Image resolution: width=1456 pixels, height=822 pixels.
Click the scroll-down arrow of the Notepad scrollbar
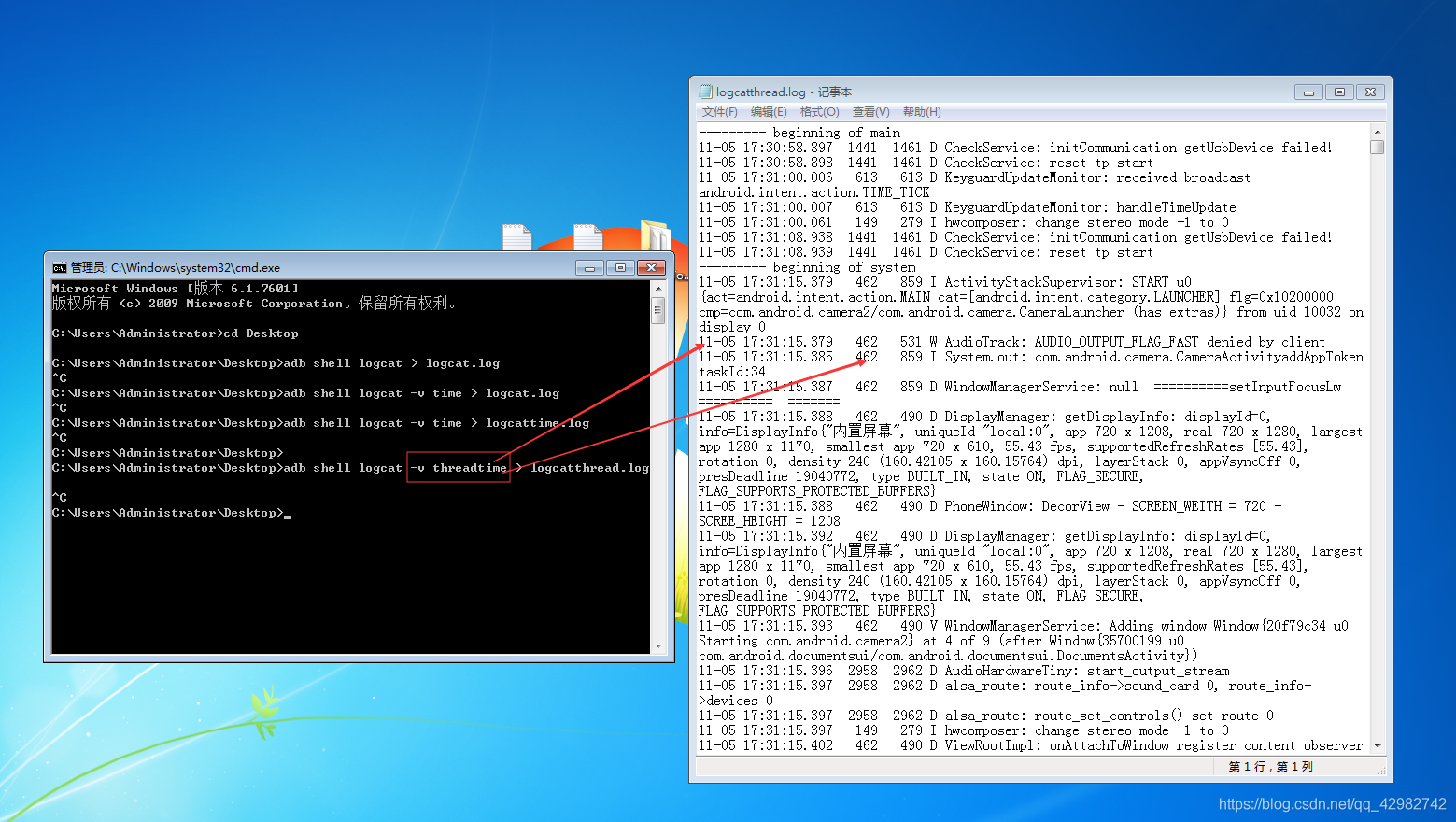click(x=1378, y=745)
